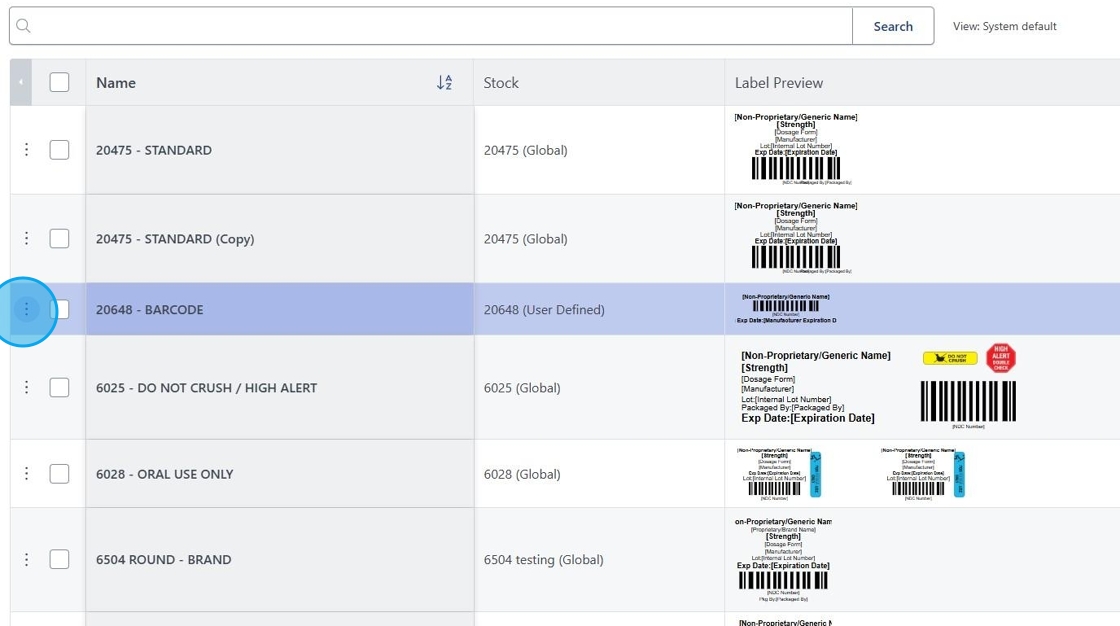Collapse the left column panel arrow

point(21,82)
